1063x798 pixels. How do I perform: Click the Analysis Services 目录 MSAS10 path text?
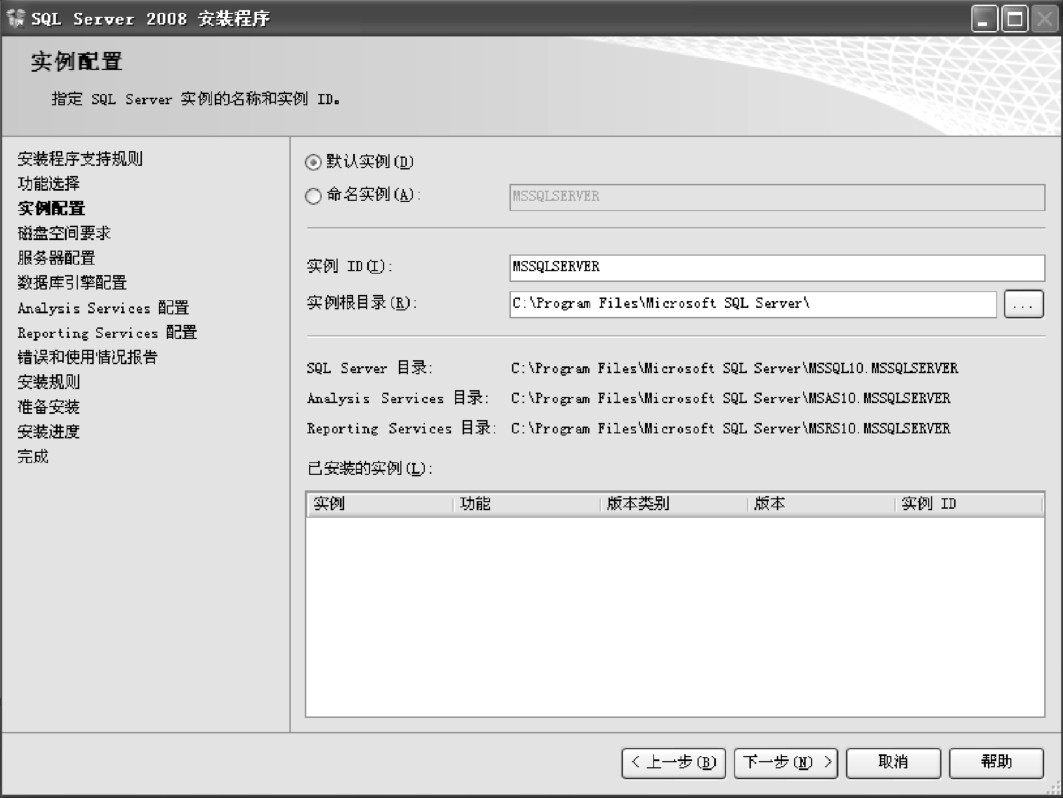pyautogui.click(x=731, y=398)
